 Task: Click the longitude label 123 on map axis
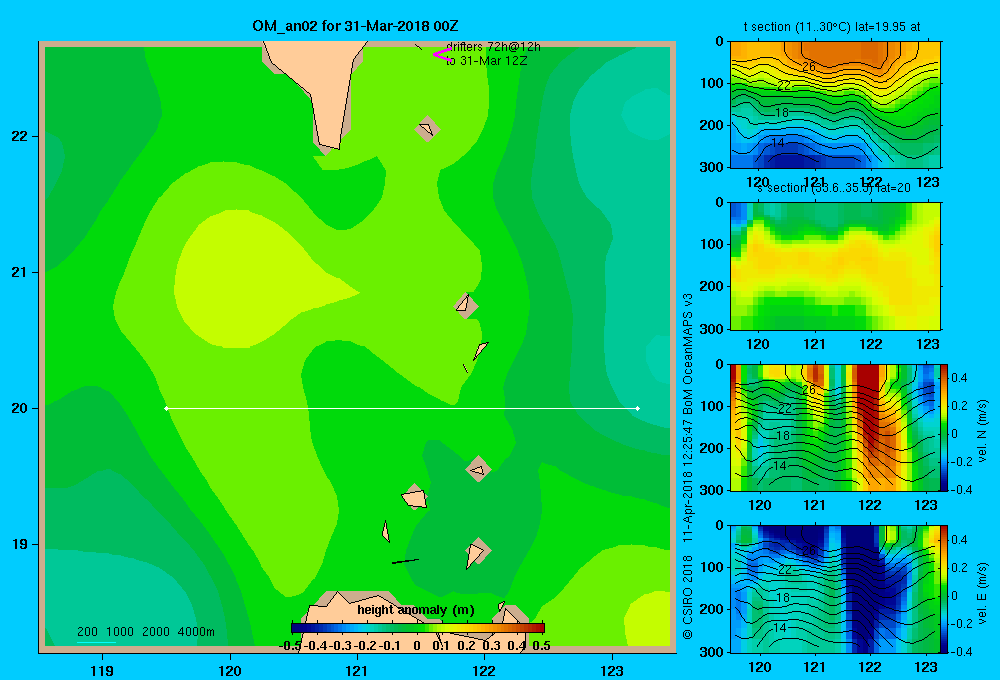pos(612,670)
